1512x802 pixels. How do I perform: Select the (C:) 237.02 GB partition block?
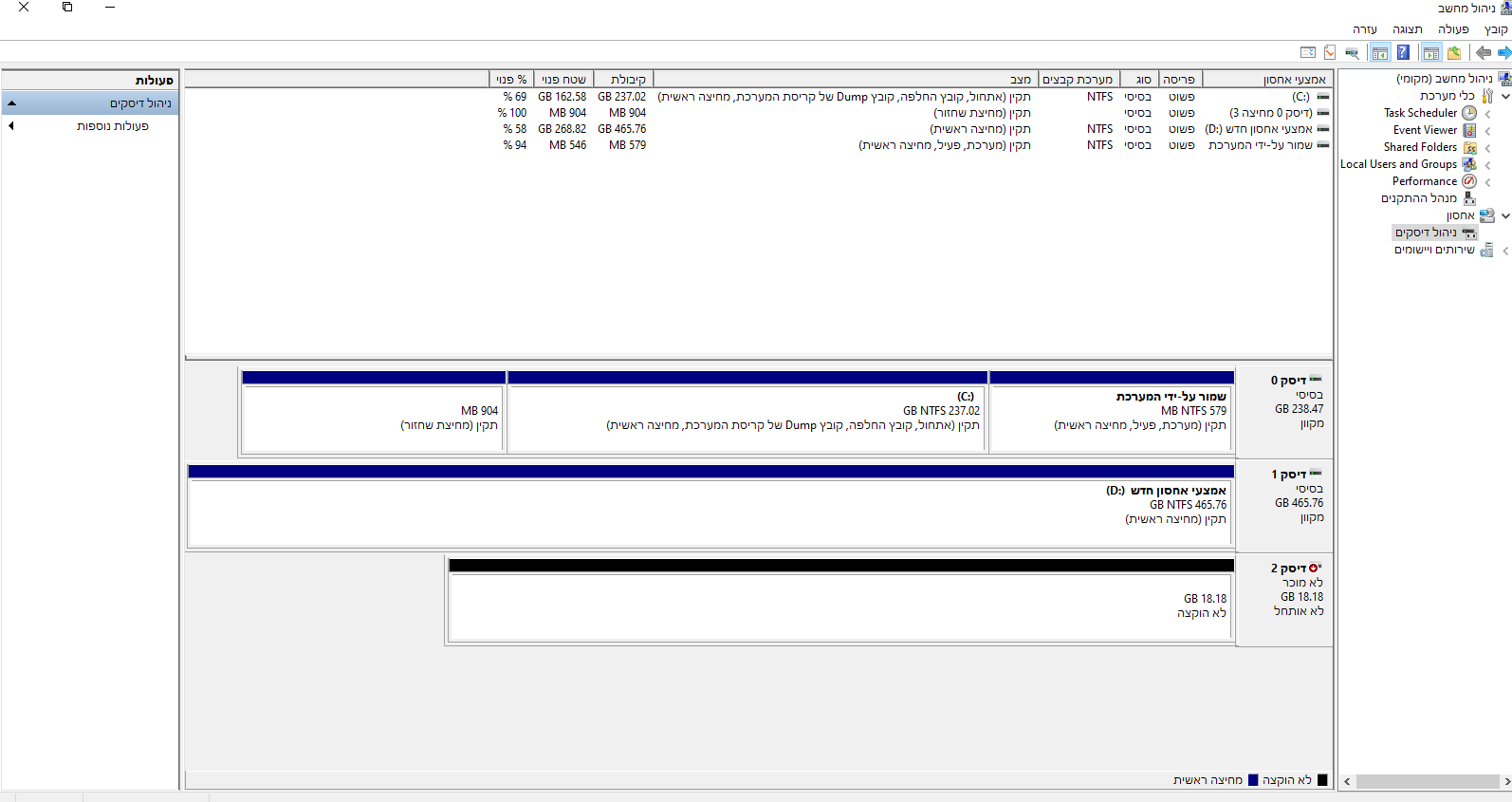click(747, 412)
